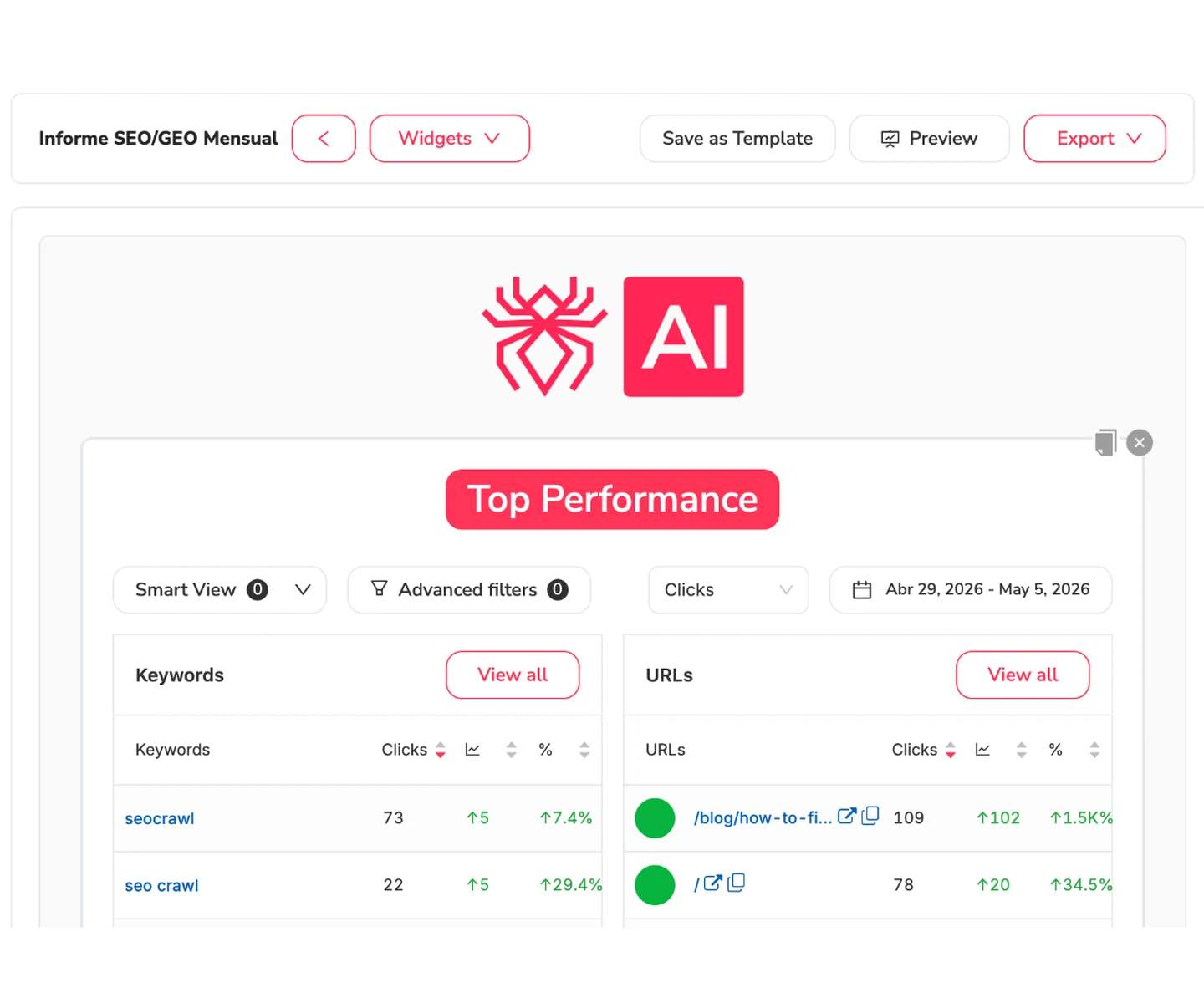Copy the root / URL with copy icon
Image resolution: width=1204 pixels, height=1003 pixels.
pyautogui.click(x=736, y=883)
